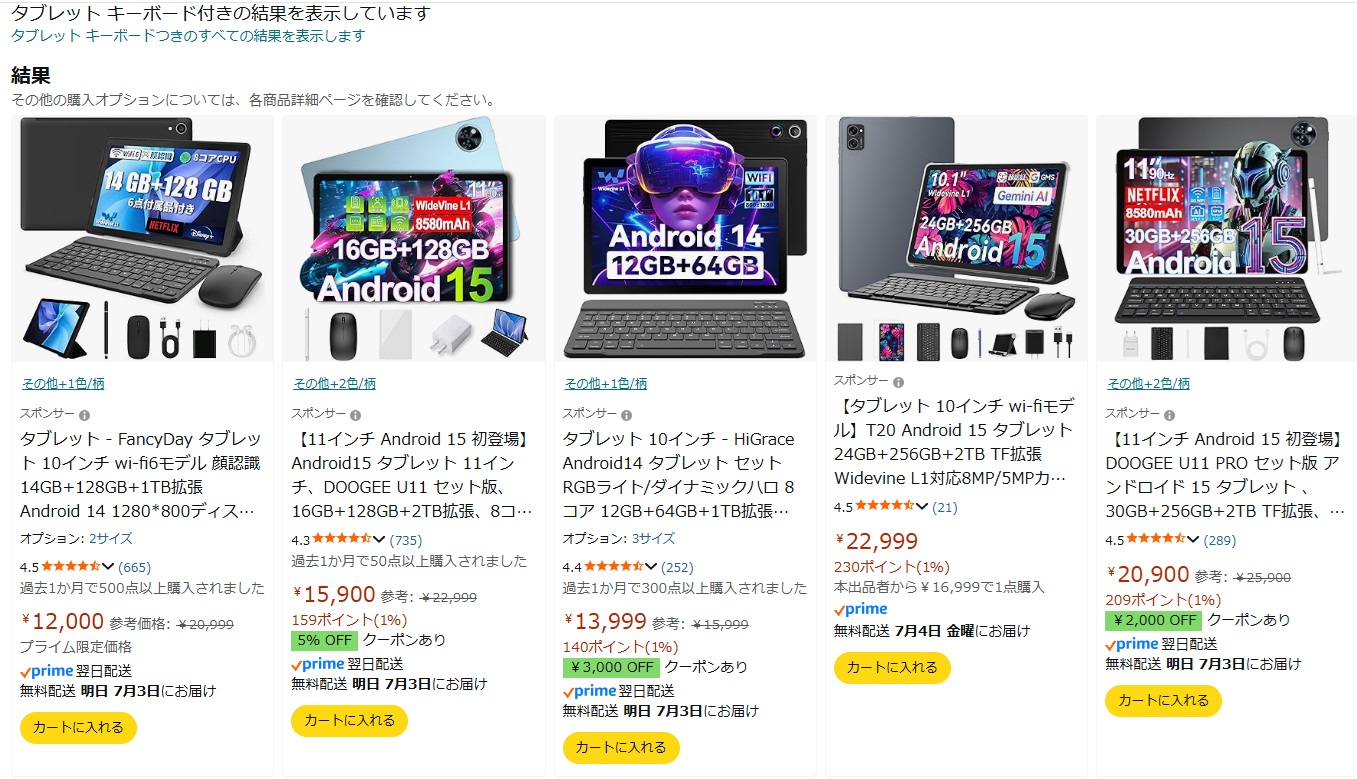Open DOOGEE 16GB+128GB Android 15 product image
The width and height of the screenshot is (1357, 779).
point(414,239)
